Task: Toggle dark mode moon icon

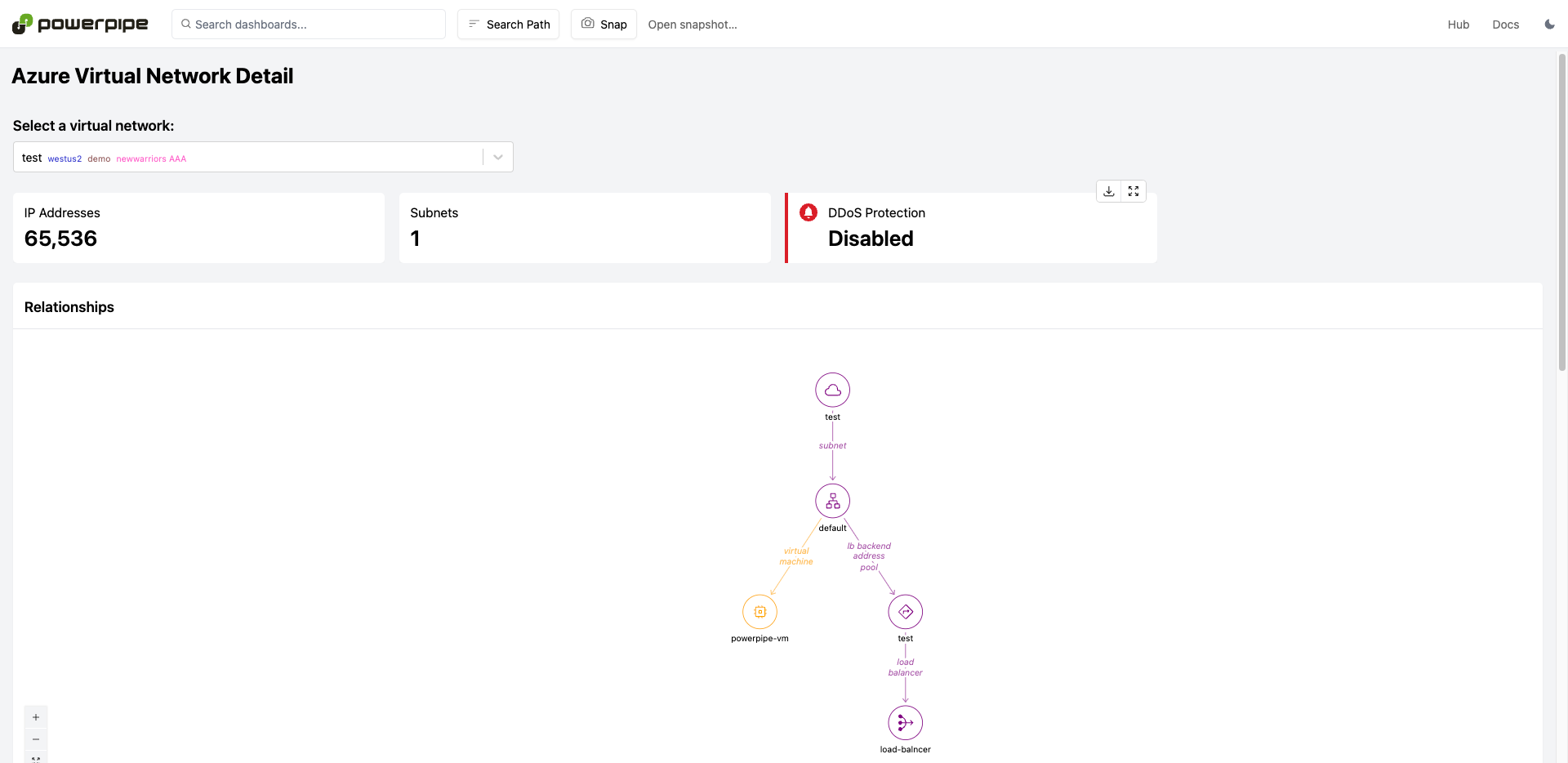Action: (x=1549, y=25)
